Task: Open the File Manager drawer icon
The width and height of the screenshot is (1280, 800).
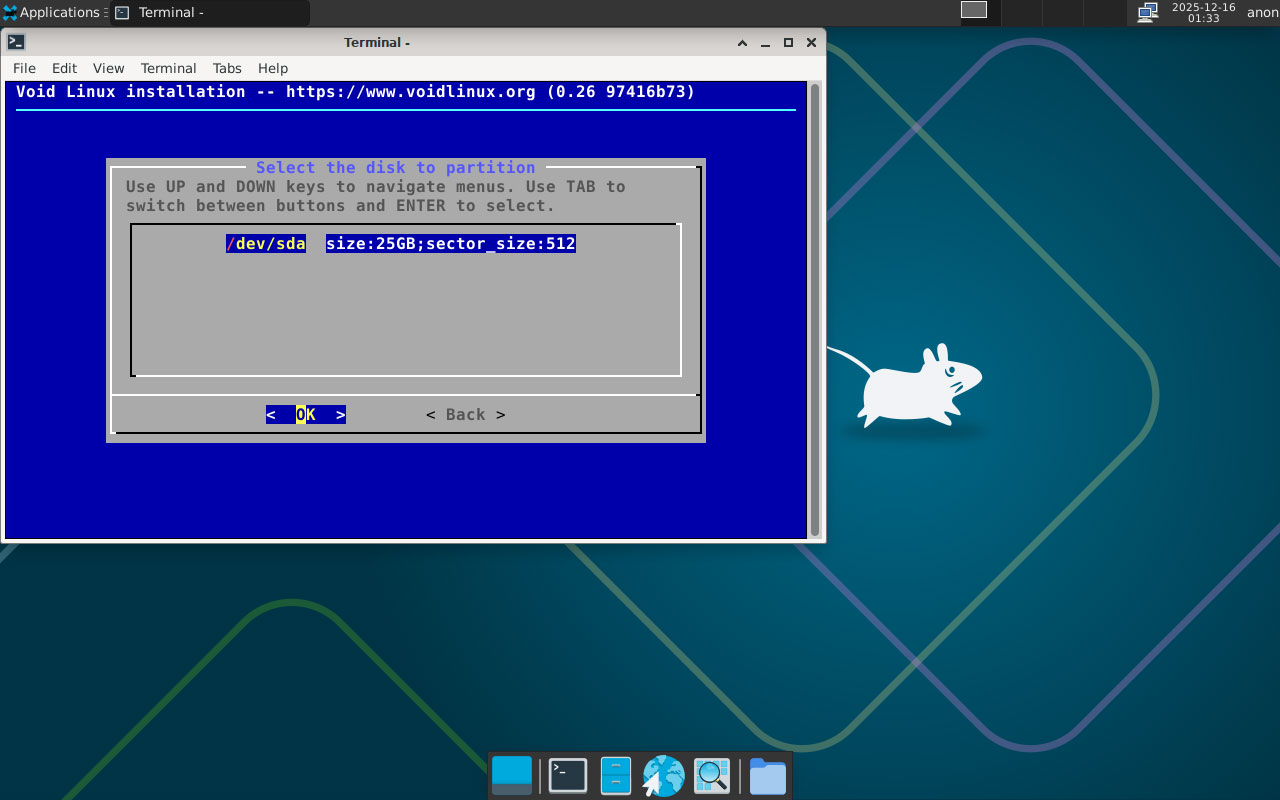Action: pyautogui.click(x=615, y=775)
